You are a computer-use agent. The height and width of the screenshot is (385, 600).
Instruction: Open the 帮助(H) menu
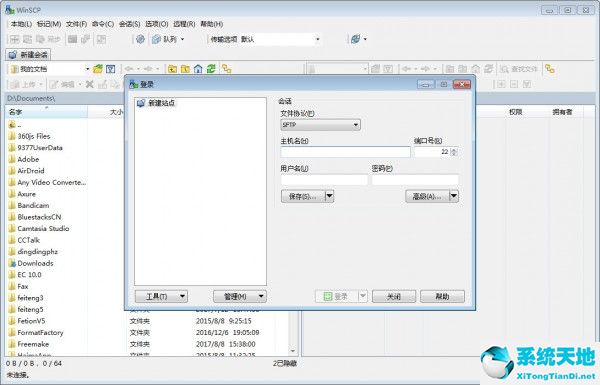coord(212,24)
